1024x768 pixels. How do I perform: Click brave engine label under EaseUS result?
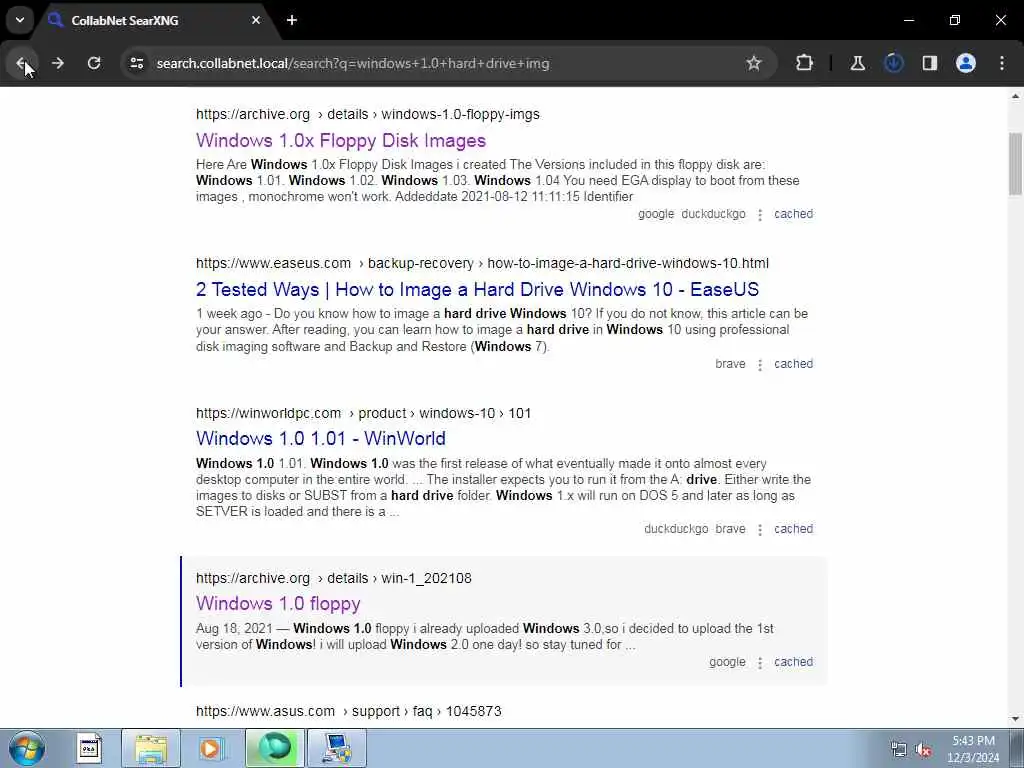point(730,364)
